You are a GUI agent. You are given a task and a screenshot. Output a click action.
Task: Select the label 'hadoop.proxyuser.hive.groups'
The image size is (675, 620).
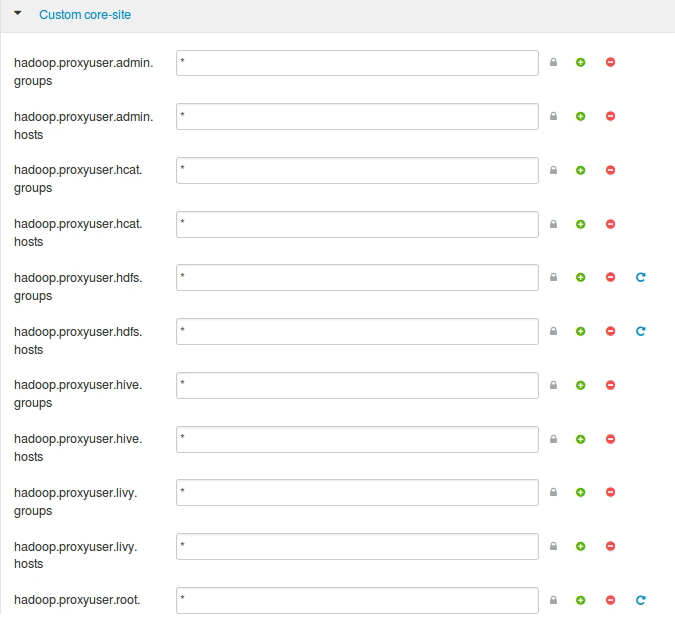click(x=78, y=394)
